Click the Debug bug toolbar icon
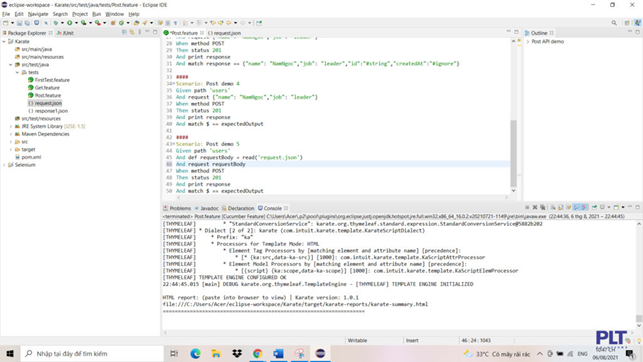Viewport: 643px width, 362px height. click(55, 23)
